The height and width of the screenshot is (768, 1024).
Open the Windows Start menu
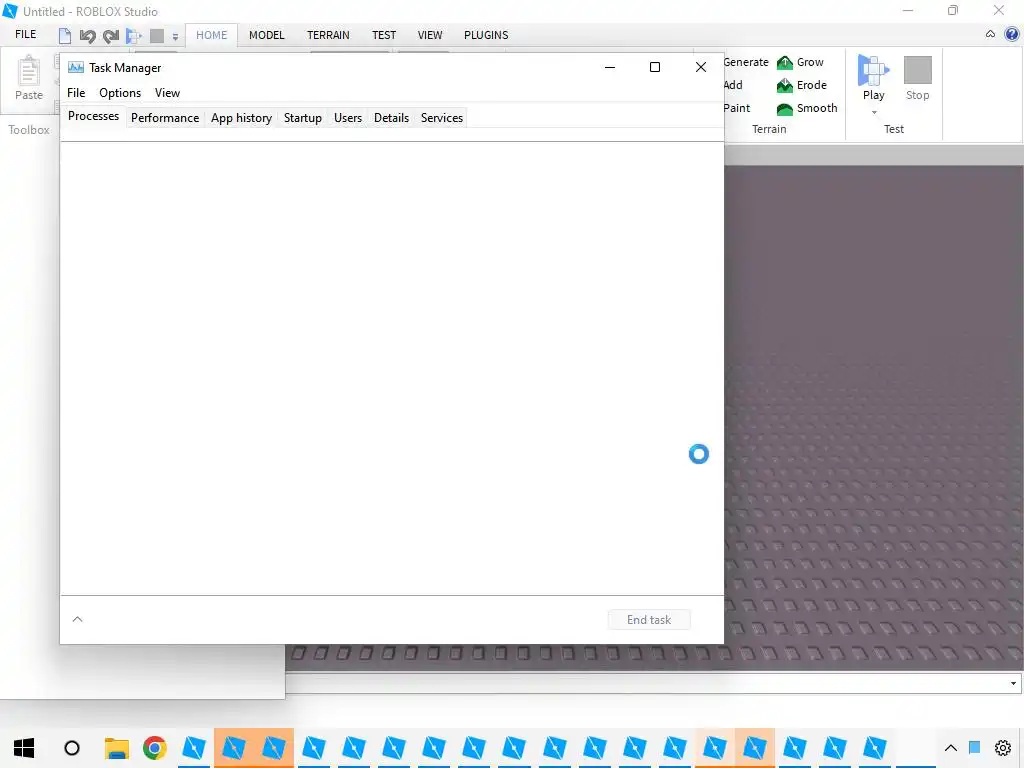pyautogui.click(x=24, y=748)
